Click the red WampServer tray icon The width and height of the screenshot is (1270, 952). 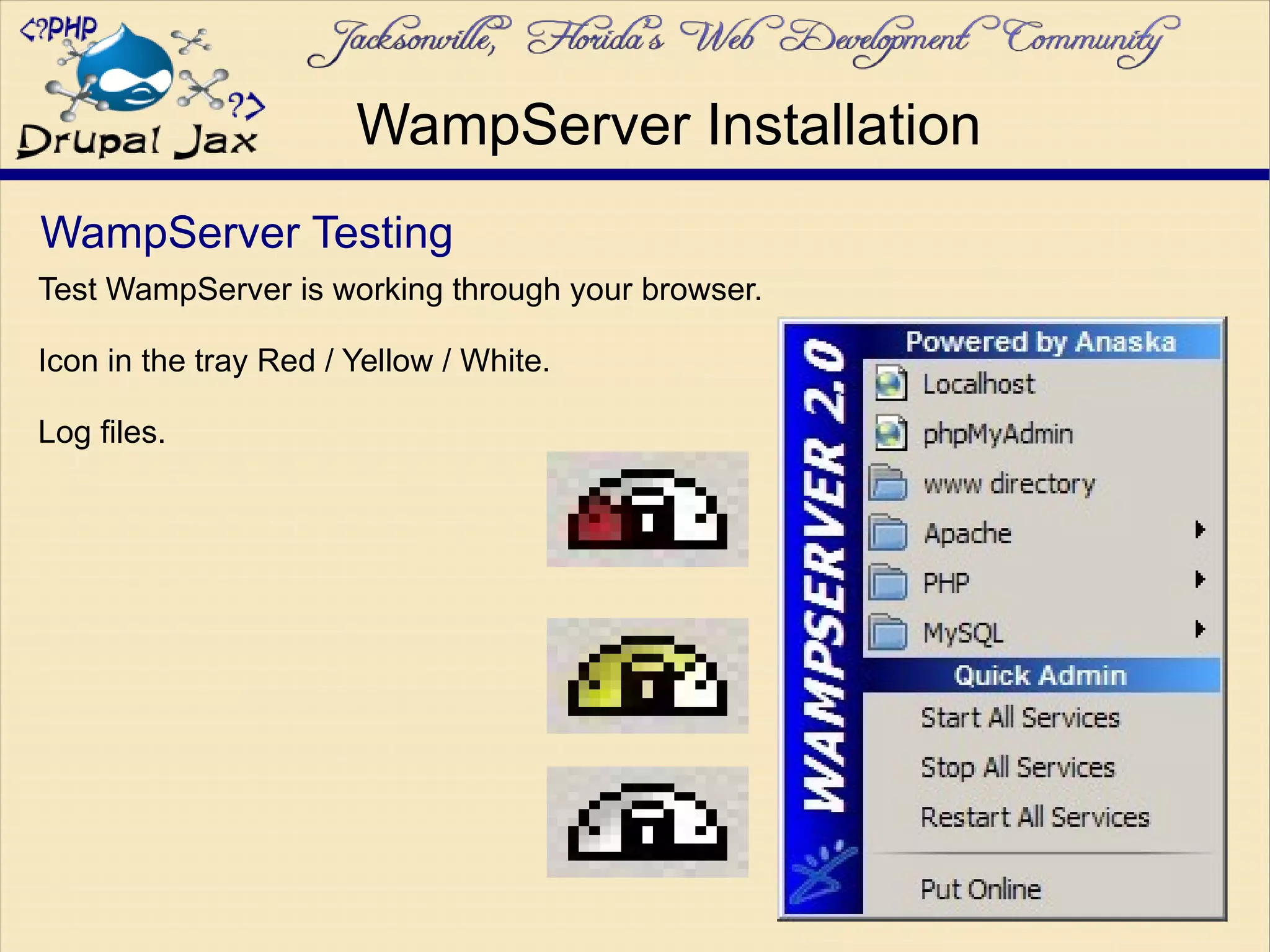click(x=647, y=510)
